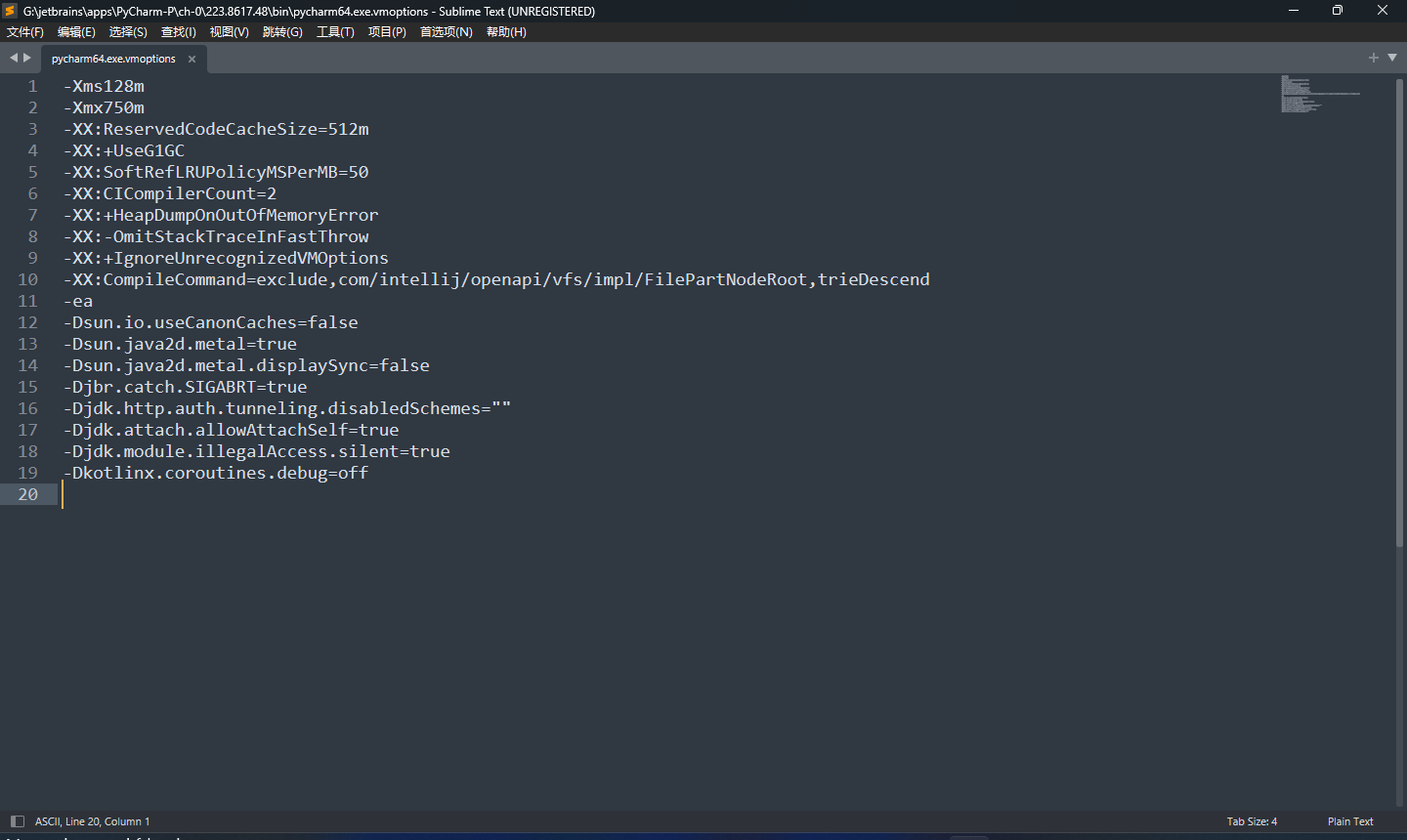Viewport: 1407px width, 840px height.
Task: Click line number 1 in the gutter
Action: [32, 86]
